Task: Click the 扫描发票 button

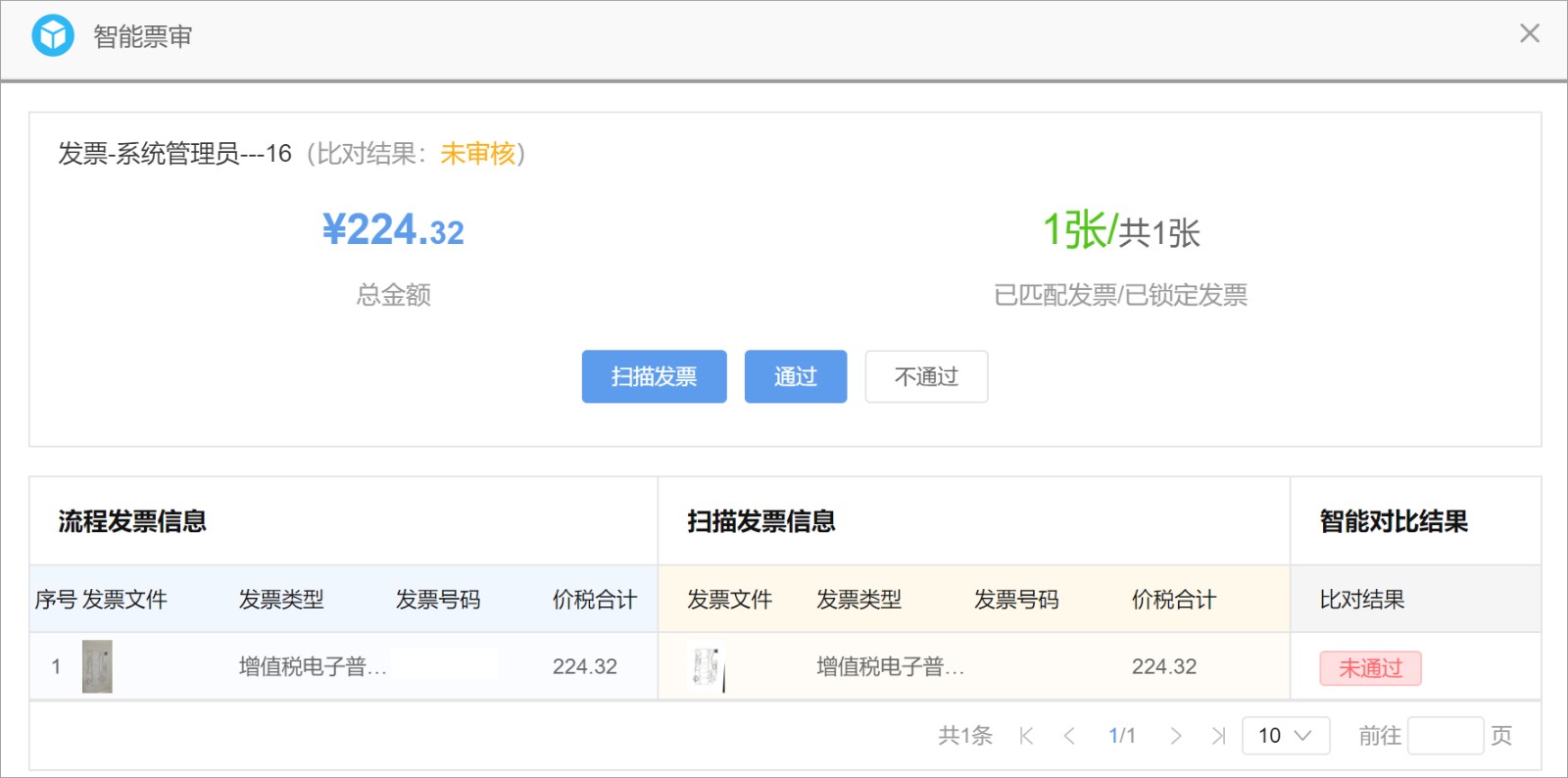Action: (x=654, y=376)
